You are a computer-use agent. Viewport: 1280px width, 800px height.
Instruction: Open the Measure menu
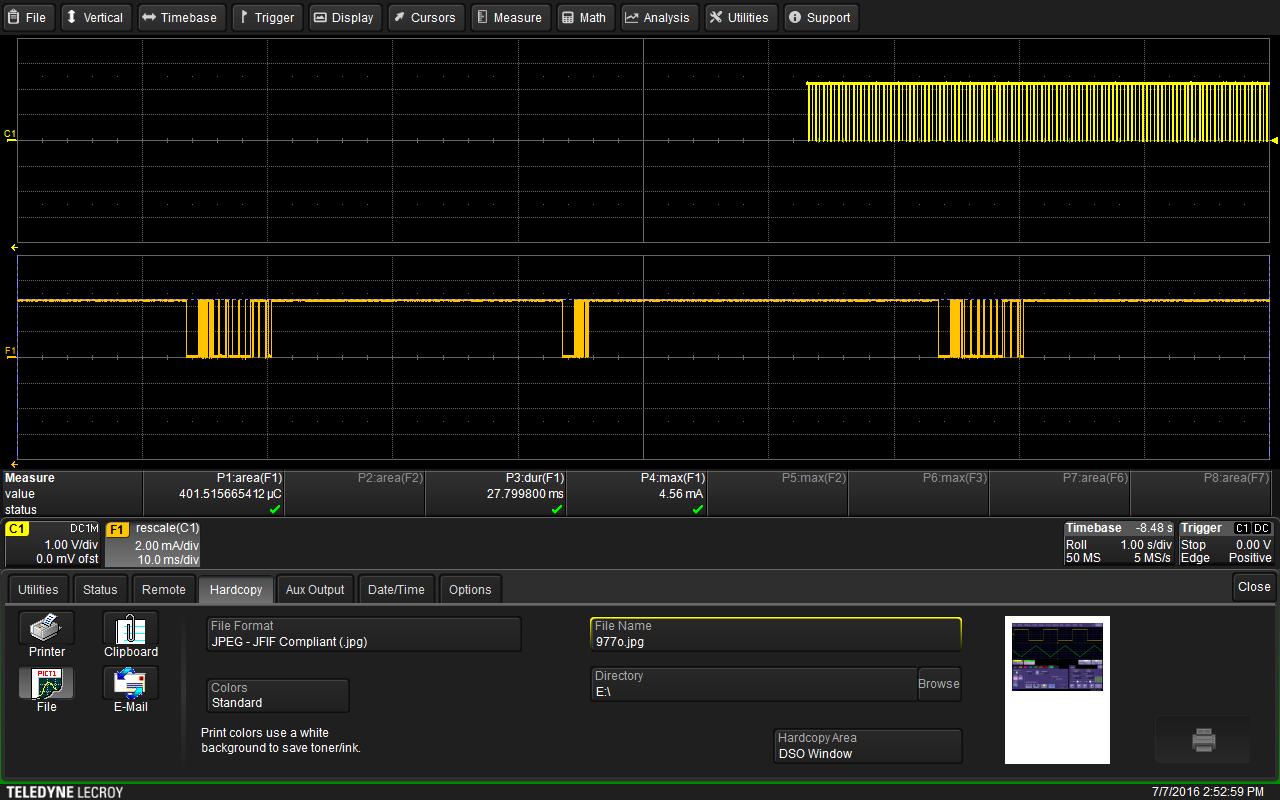tap(509, 17)
